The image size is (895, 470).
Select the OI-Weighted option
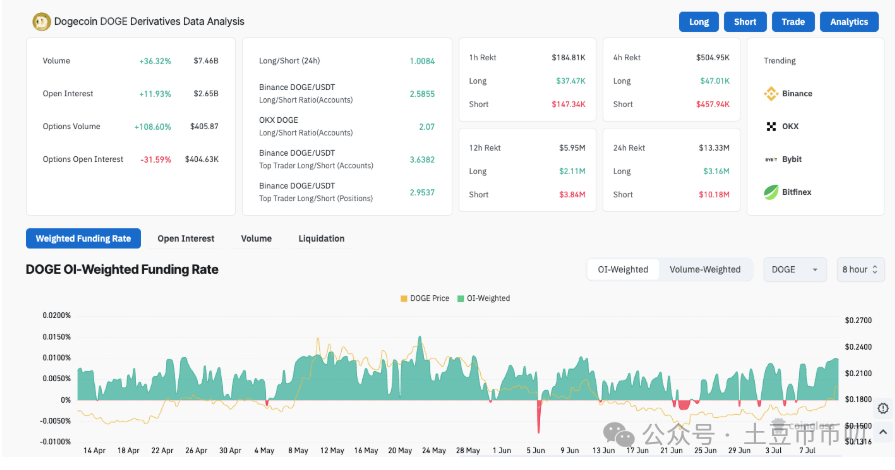coord(623,269)
